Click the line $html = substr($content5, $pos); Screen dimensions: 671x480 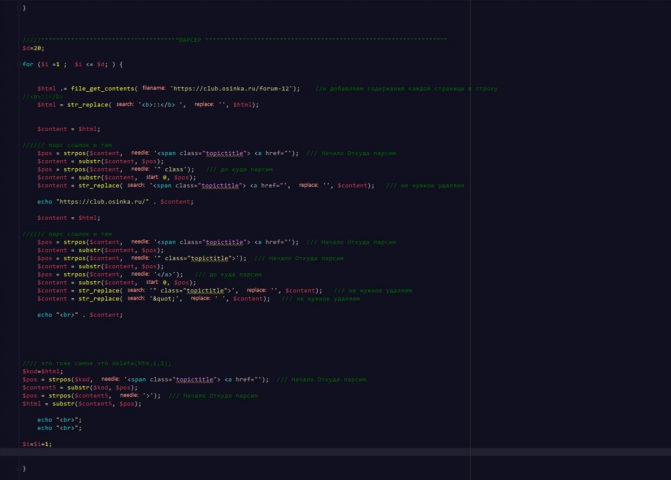tap(82, 403)
